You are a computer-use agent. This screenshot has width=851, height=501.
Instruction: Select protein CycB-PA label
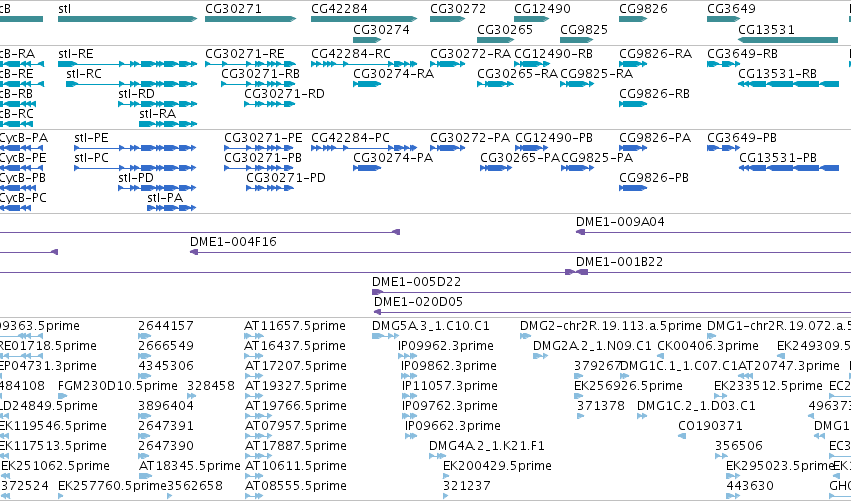pos(23,138)
